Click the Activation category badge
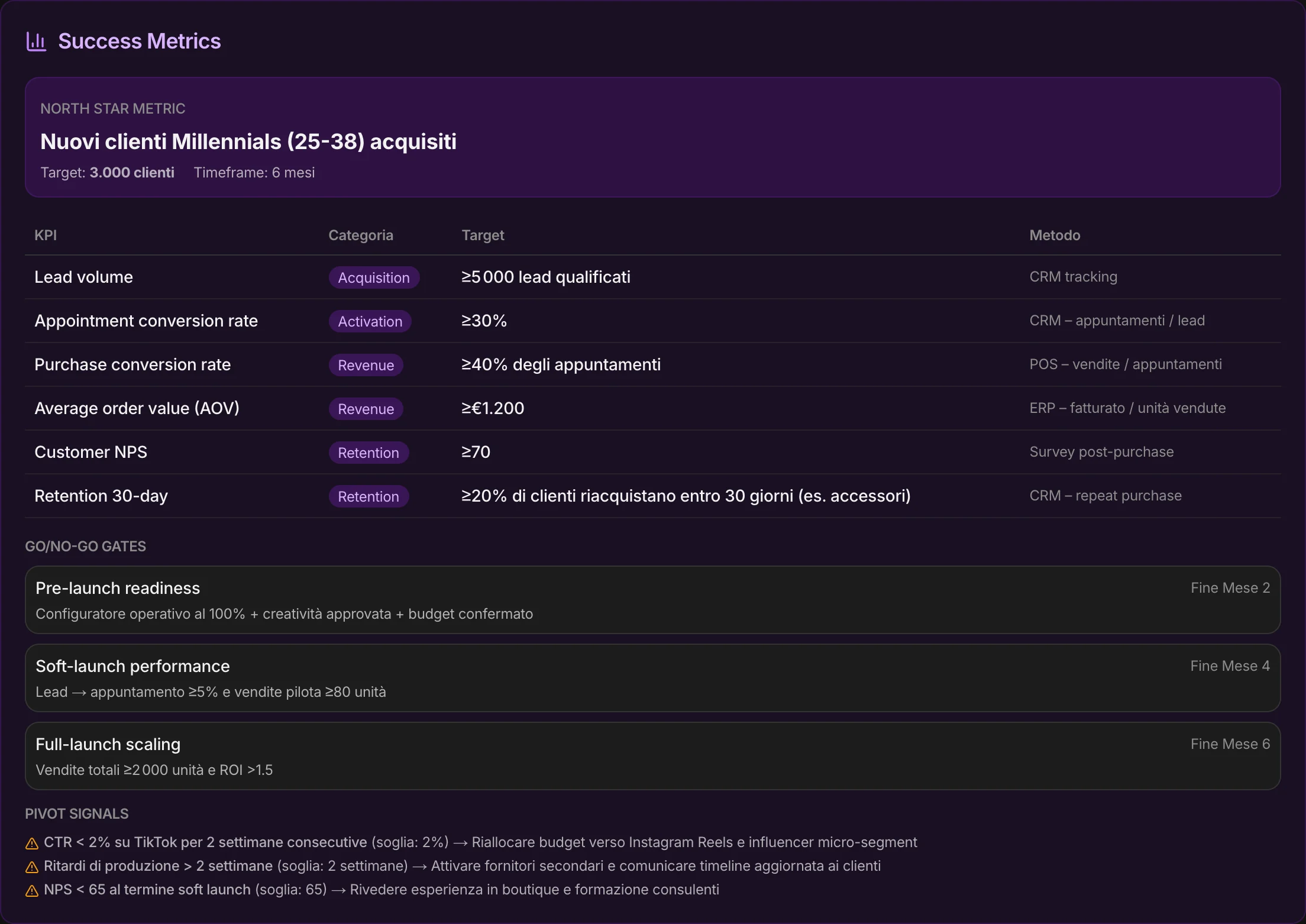The image size is (1306, 924). tap(370, 321)
